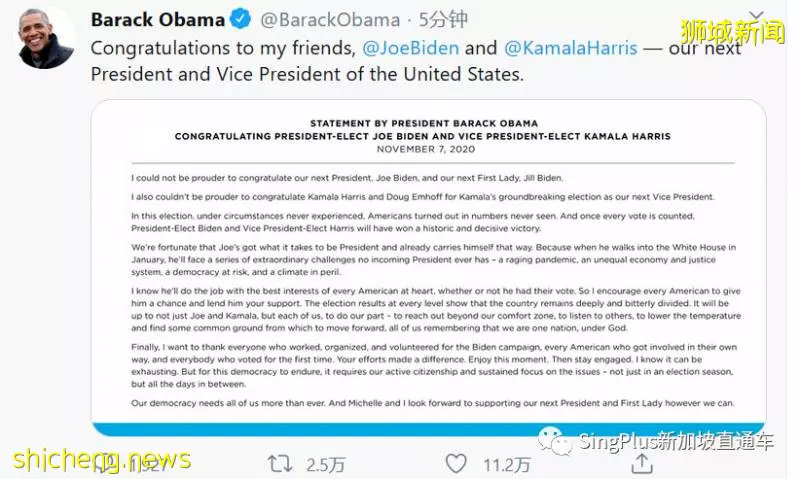Image resolution: width=800 pixels, height=479 pixels.
Task: Click the share upload icon
Action: [x=642, y=464]
